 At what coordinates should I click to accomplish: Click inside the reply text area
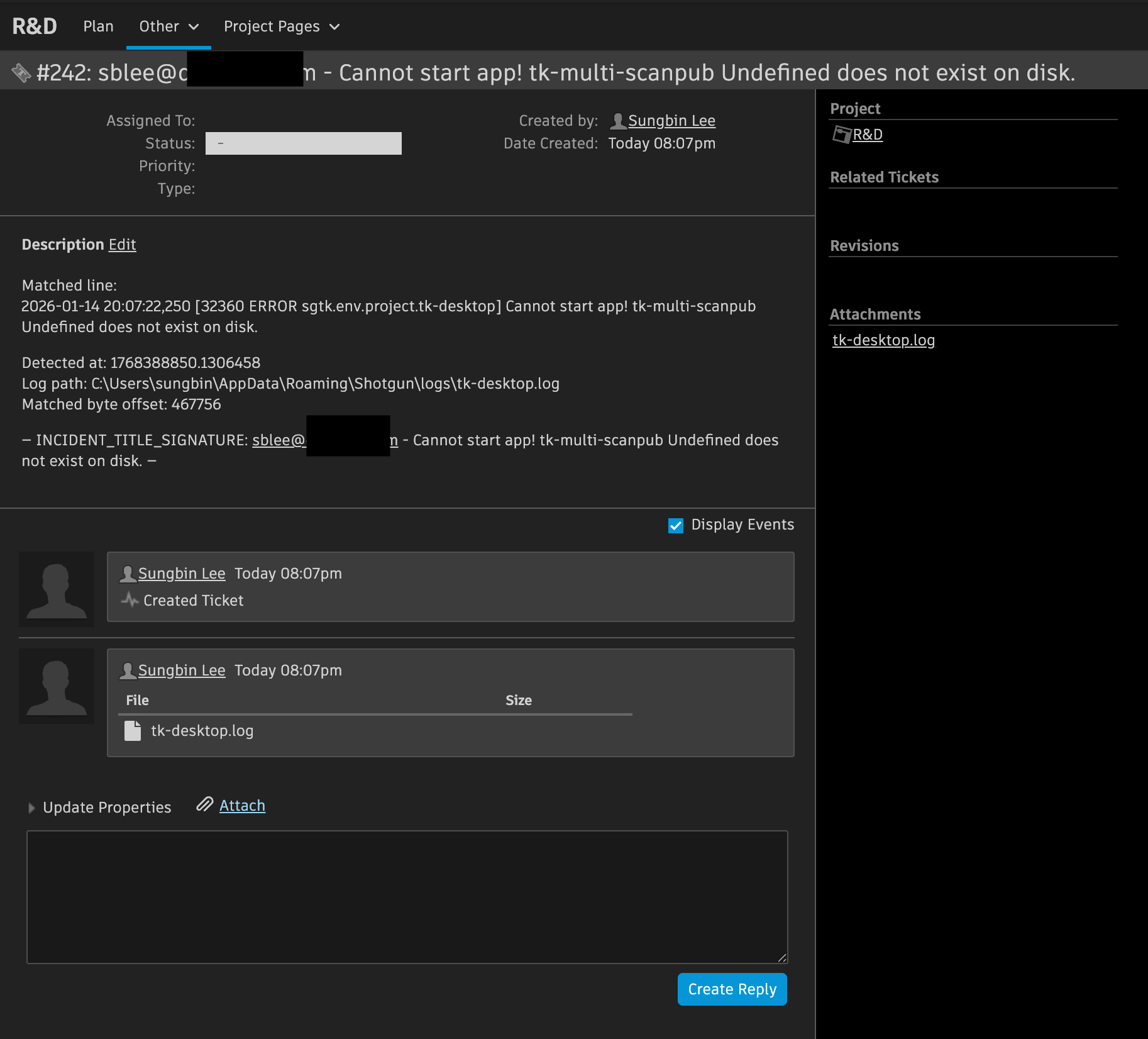[x=407, y=897]
